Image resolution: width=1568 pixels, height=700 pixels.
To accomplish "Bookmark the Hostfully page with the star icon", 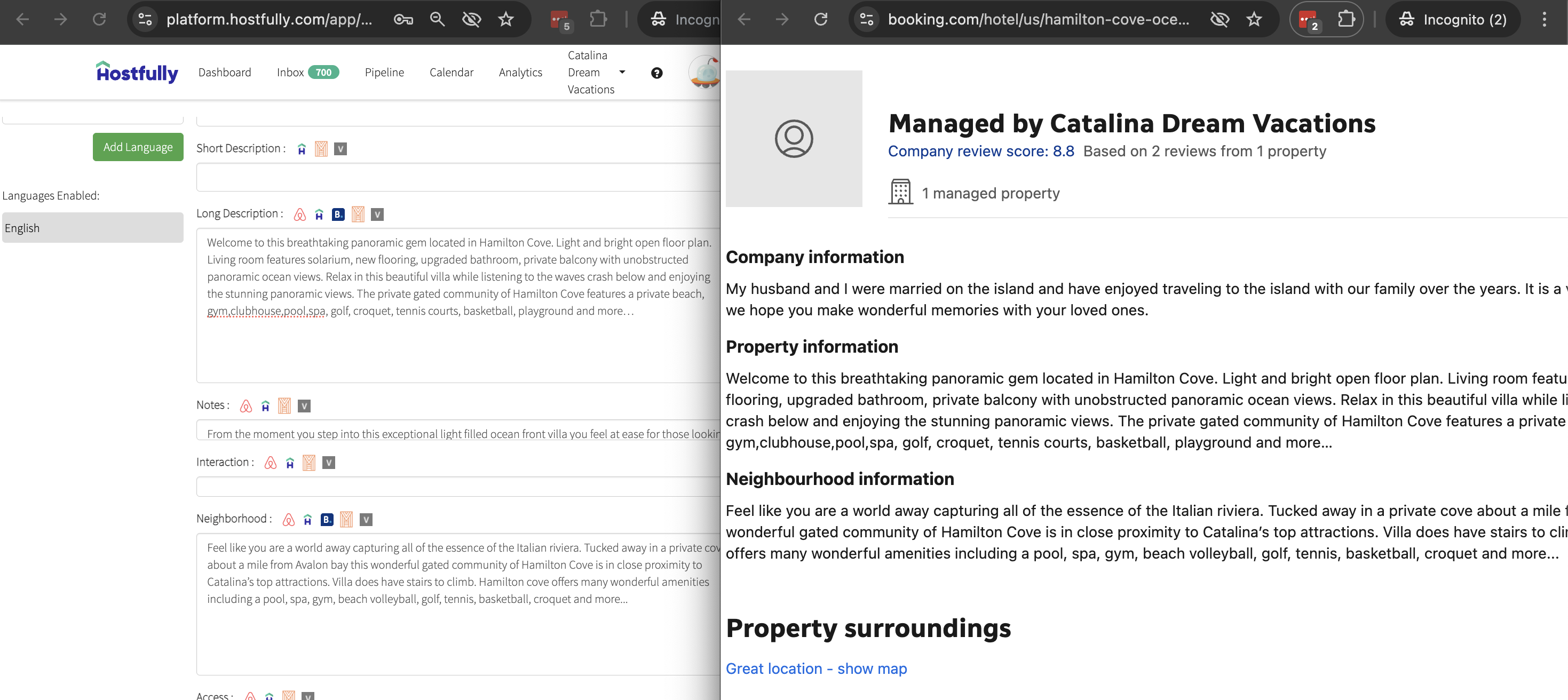I will click(506, 20).
